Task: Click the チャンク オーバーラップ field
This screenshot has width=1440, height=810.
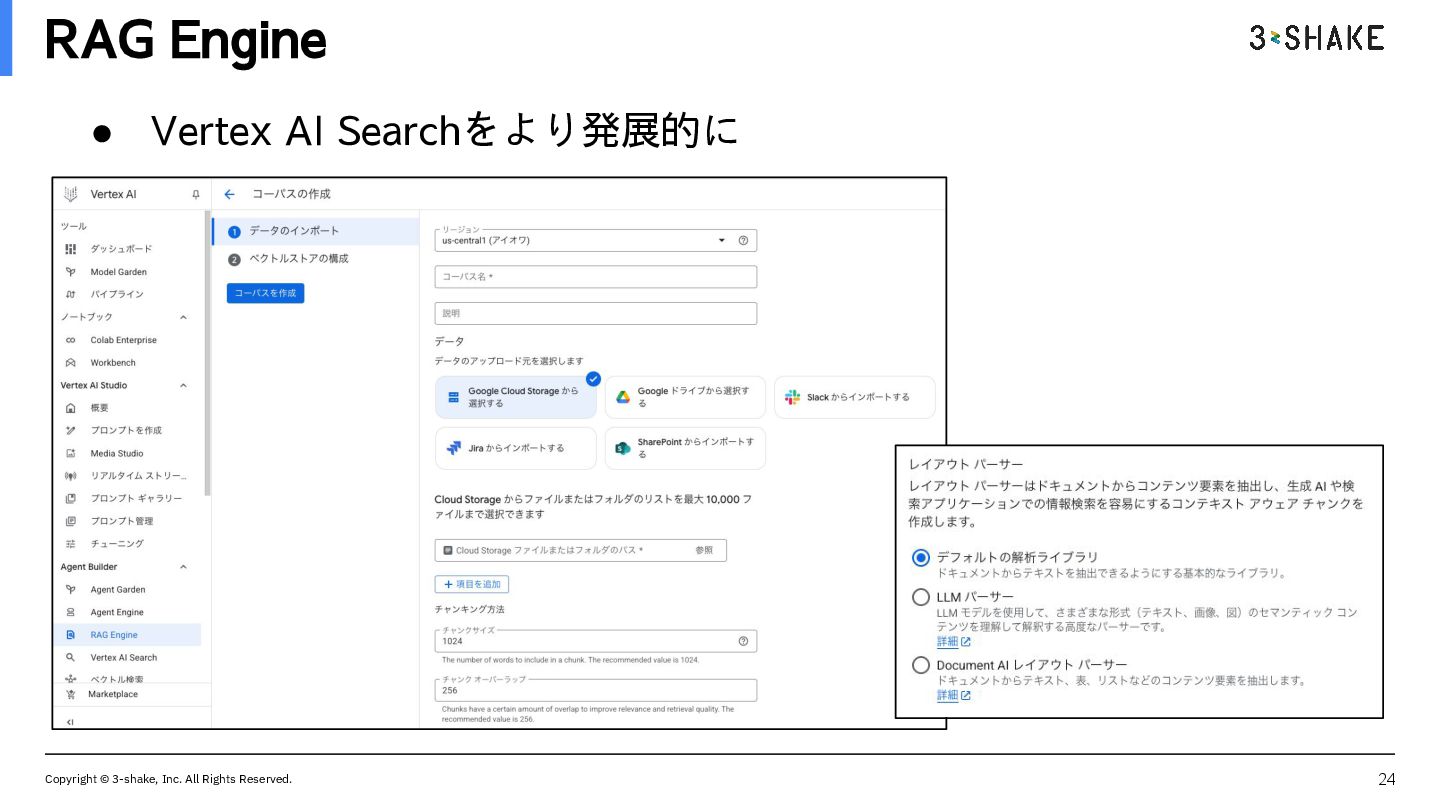Action: click(x=596, y=690)
